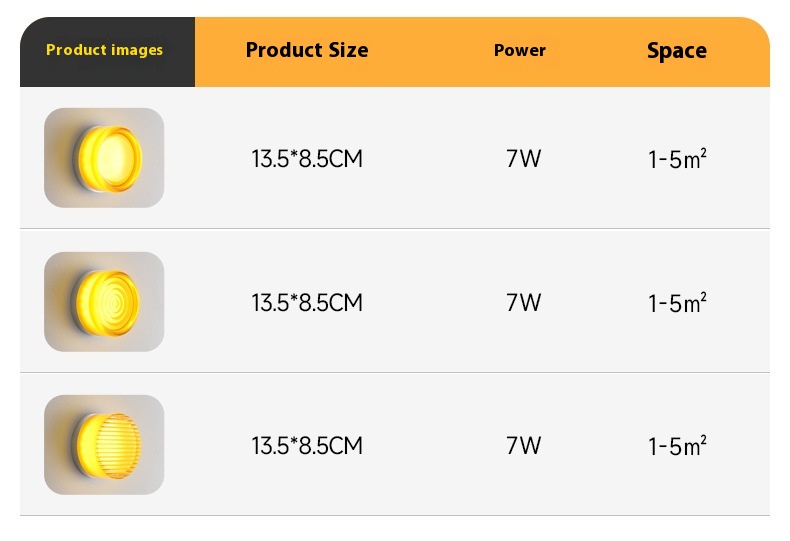The height and width of the screenshot is (541, 790).
Task: Click the "Space" column header
Action: point(677,51)
